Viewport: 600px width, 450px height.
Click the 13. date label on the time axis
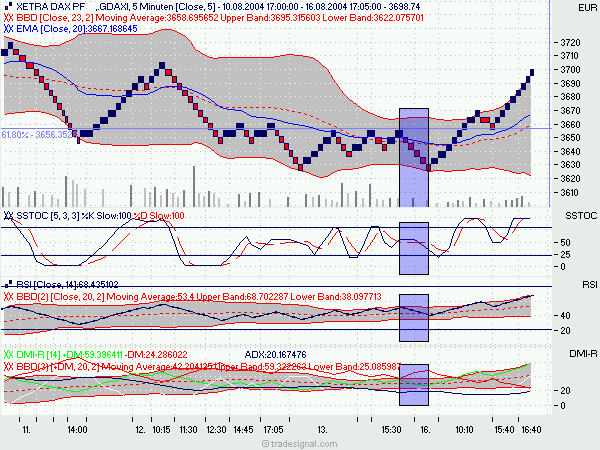(323, 430)
